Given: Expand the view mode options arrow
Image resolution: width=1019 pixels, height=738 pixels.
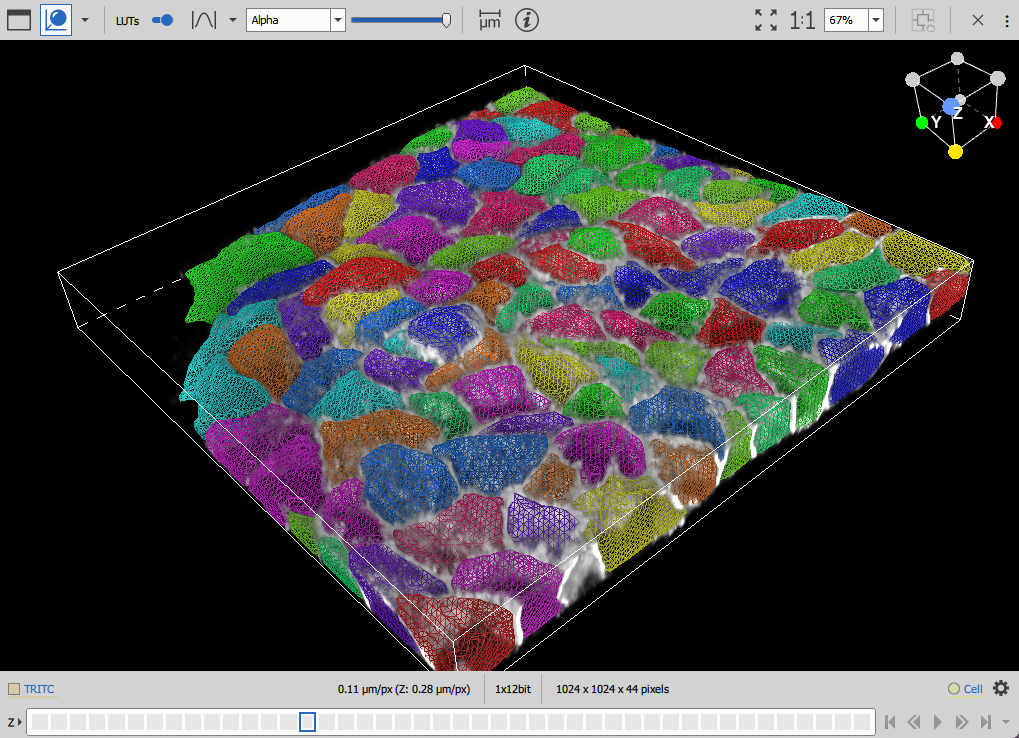Looking at the screenshot, I should click(85, 19).
